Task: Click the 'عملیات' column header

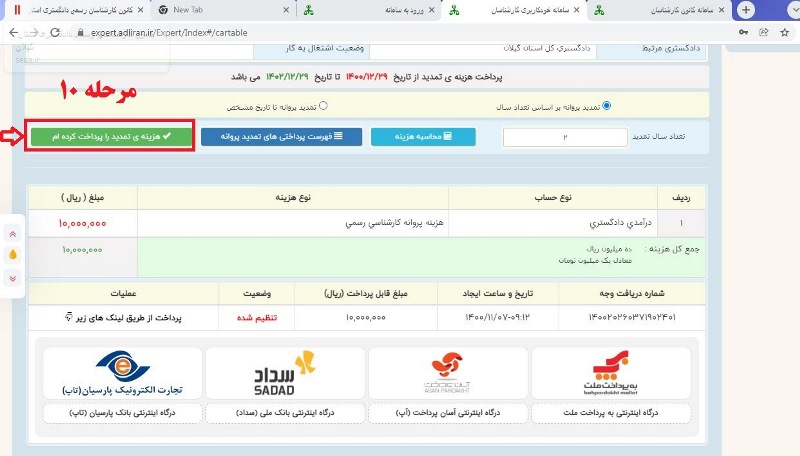Action: 123,293
